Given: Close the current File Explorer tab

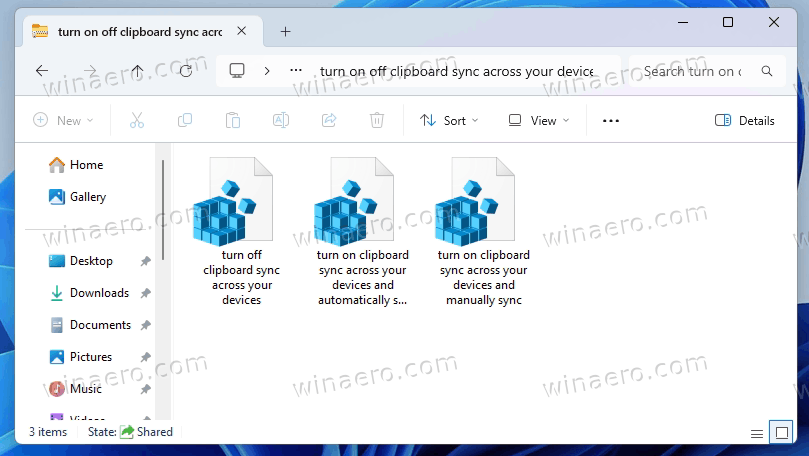Looking at the screenshot, I should 241,31.
